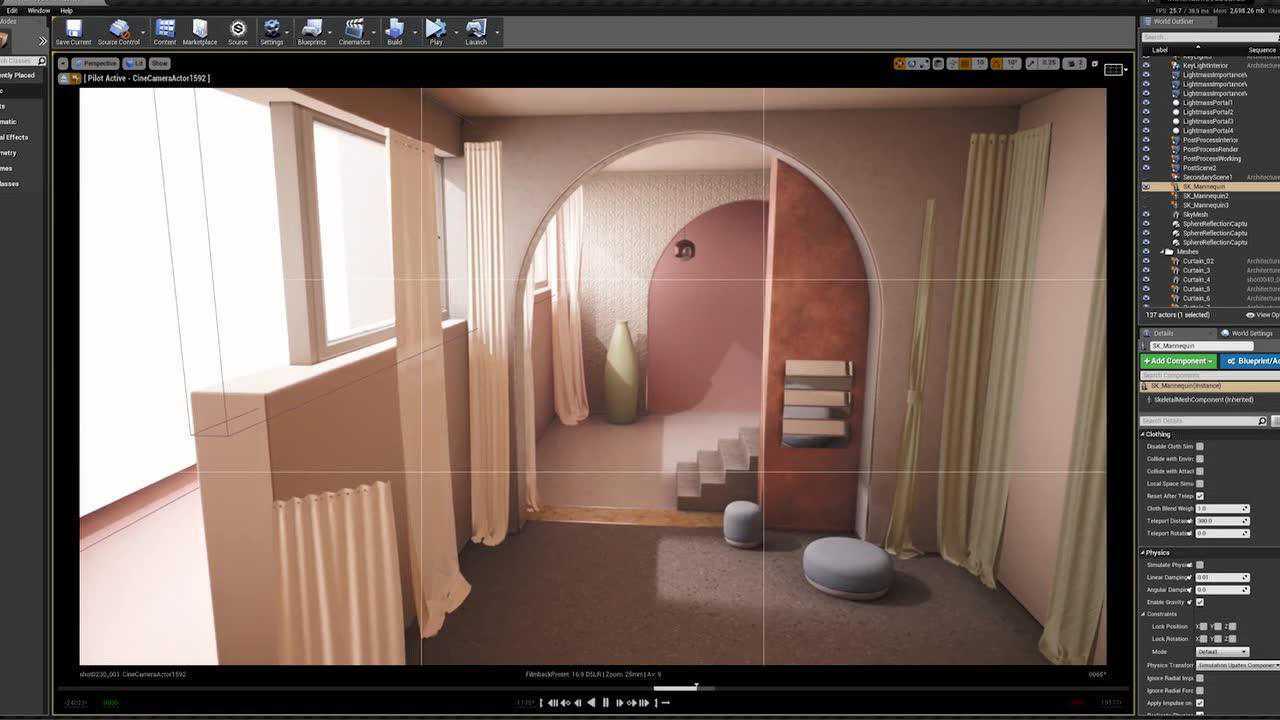Click the Save Current toolbar icon
Screen dimensions: 1280x720
coord(73,32)
